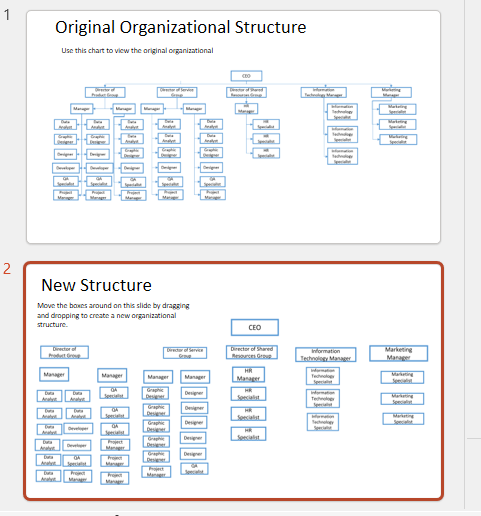Click Marketing Manager box in slide 2
The image size is (481, 516).
click(x=399, y=353)
